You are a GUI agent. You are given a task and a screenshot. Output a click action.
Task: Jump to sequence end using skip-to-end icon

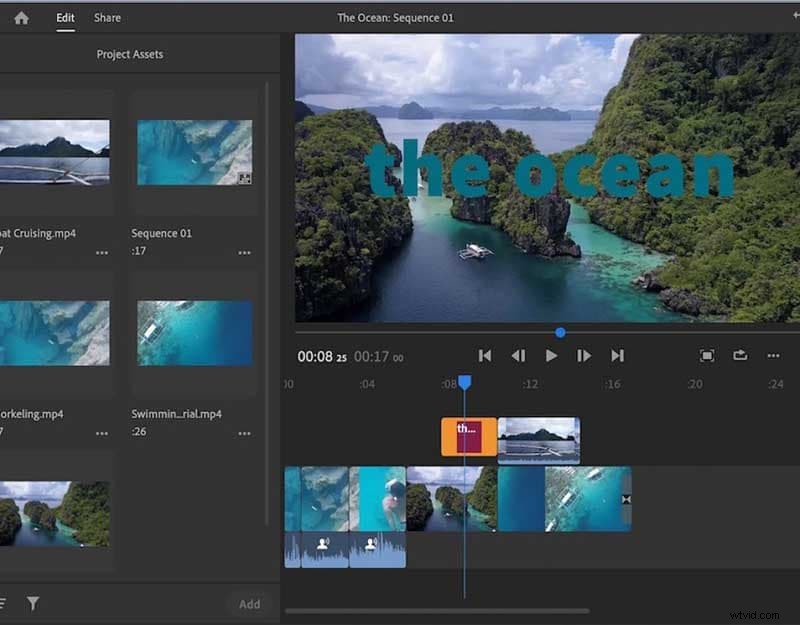pos(618,355)
